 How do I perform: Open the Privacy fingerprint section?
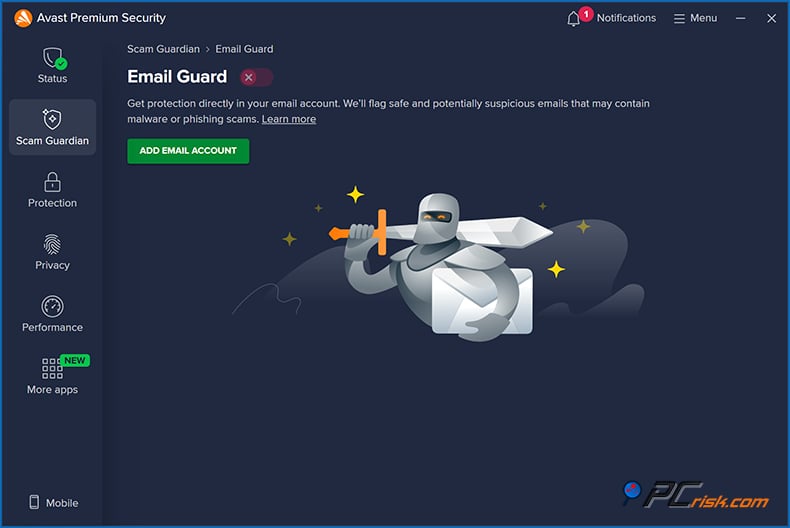52,252
